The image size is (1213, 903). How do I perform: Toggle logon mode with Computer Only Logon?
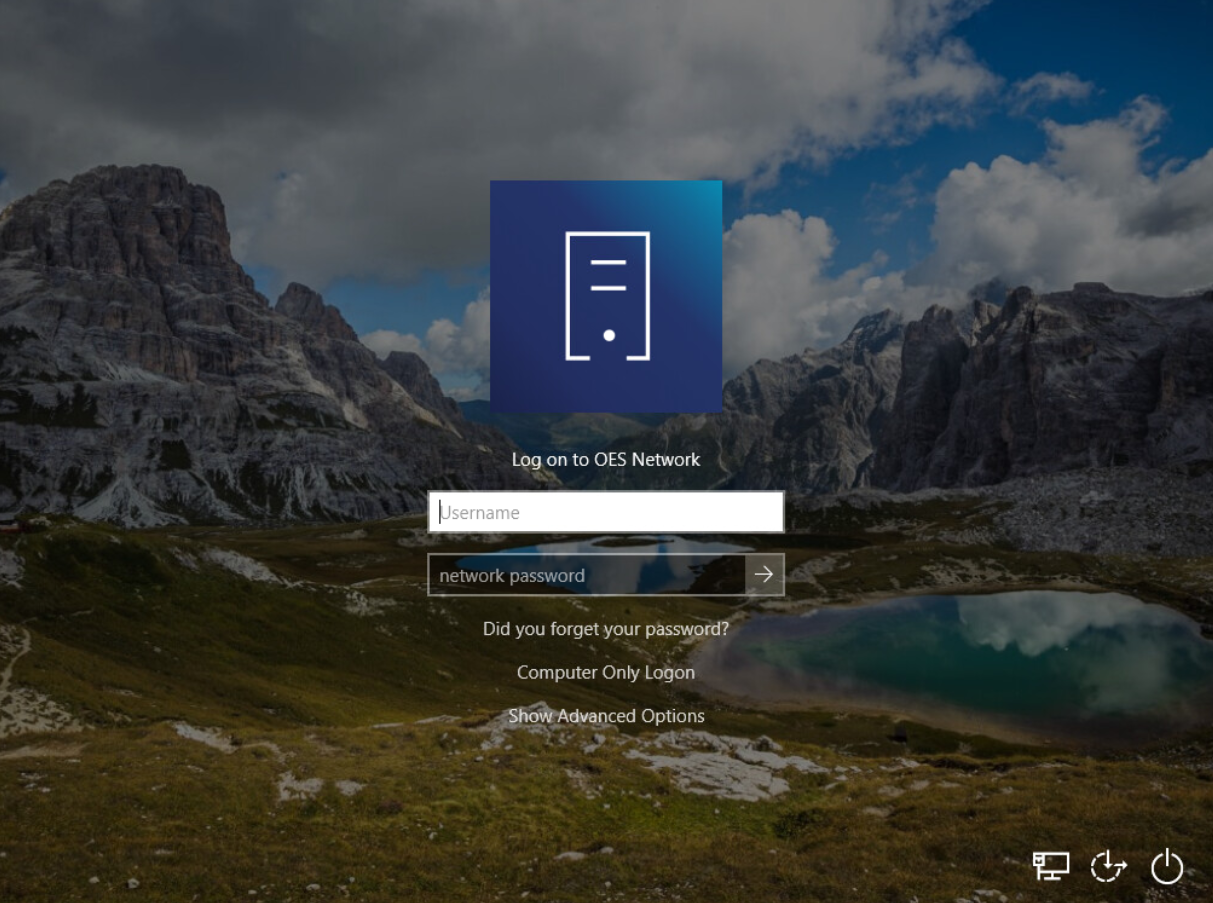pyautogui.click(x=606, y=673)
